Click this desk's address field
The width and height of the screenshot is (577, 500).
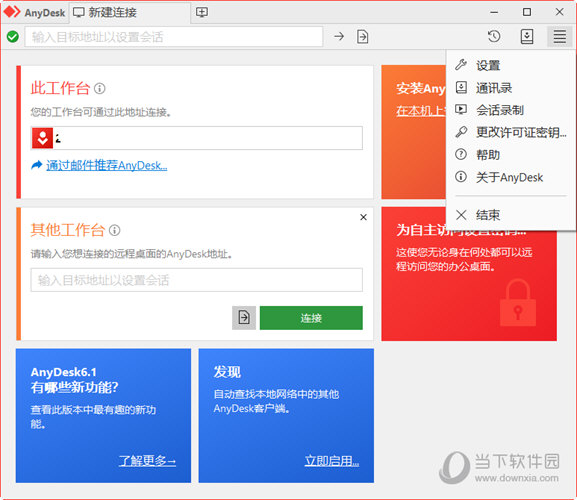click(197, 138)
